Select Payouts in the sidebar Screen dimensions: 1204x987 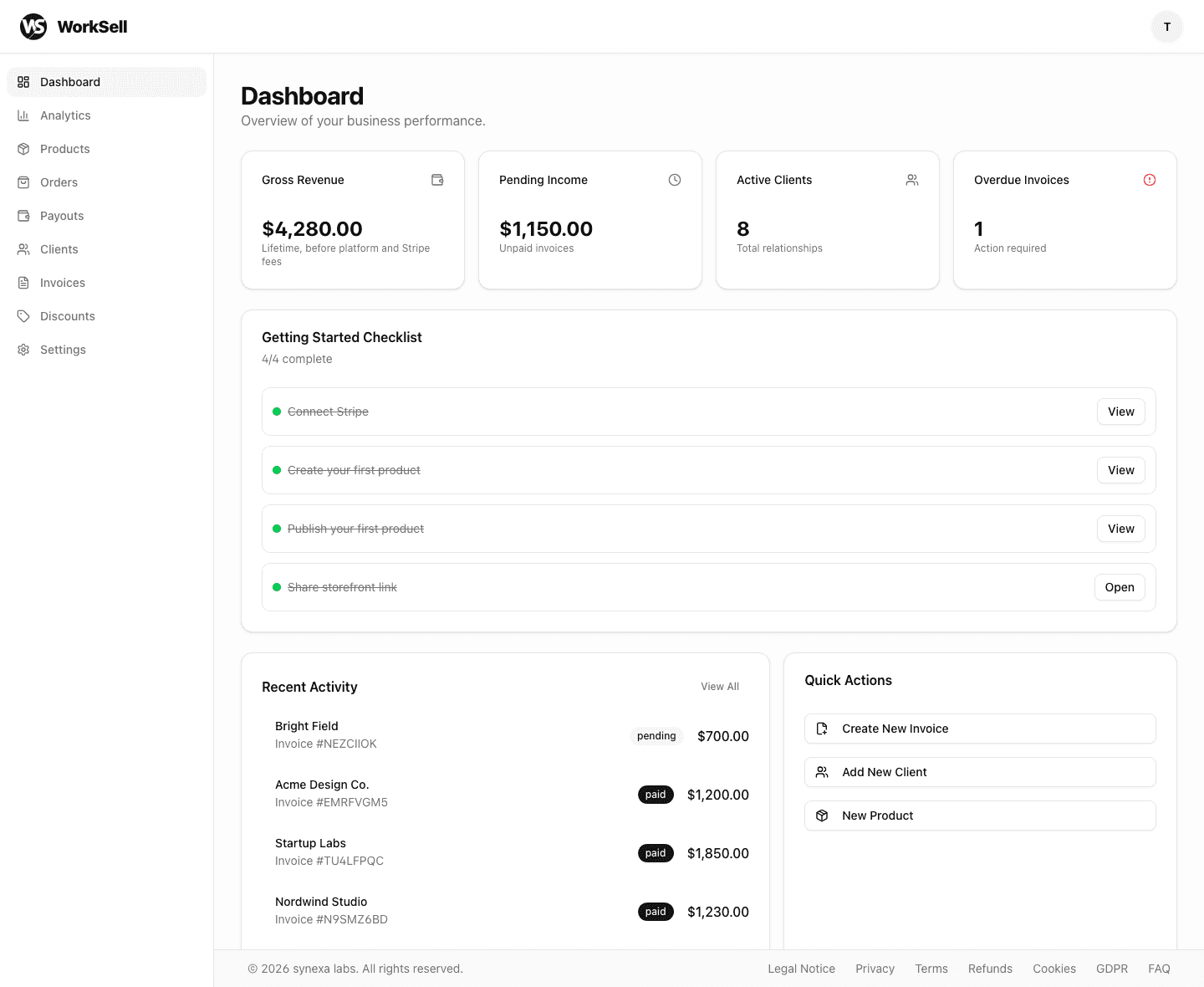click(106, 216)
